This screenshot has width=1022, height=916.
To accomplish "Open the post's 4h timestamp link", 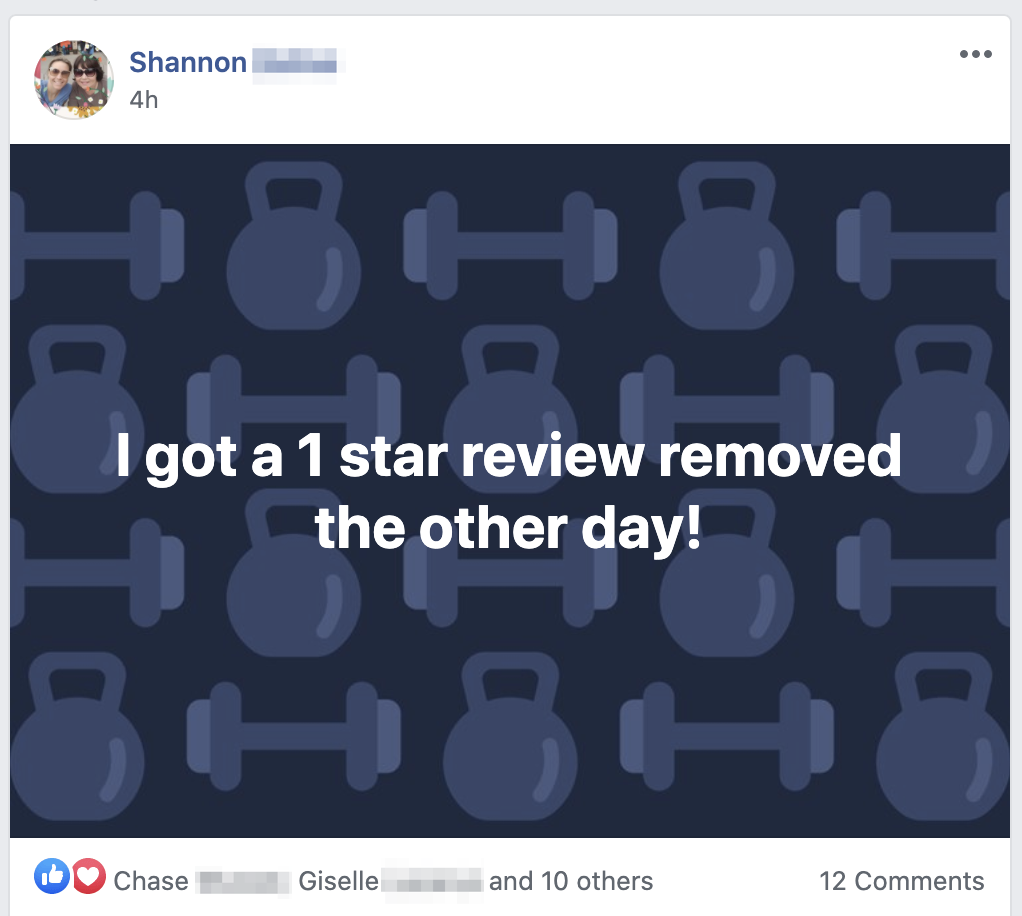I will pos(143,100).
